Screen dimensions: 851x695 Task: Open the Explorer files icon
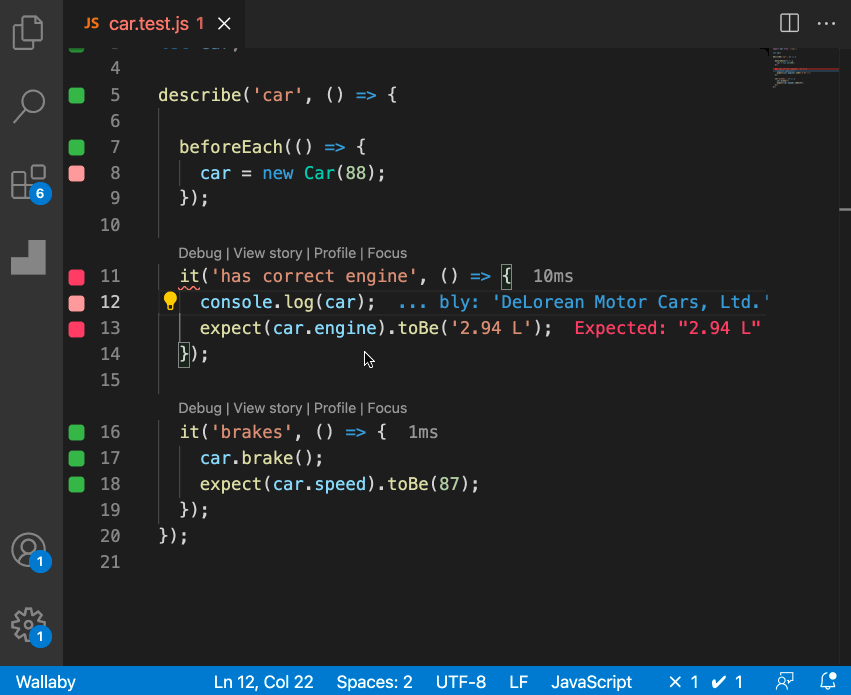point(28,31)
